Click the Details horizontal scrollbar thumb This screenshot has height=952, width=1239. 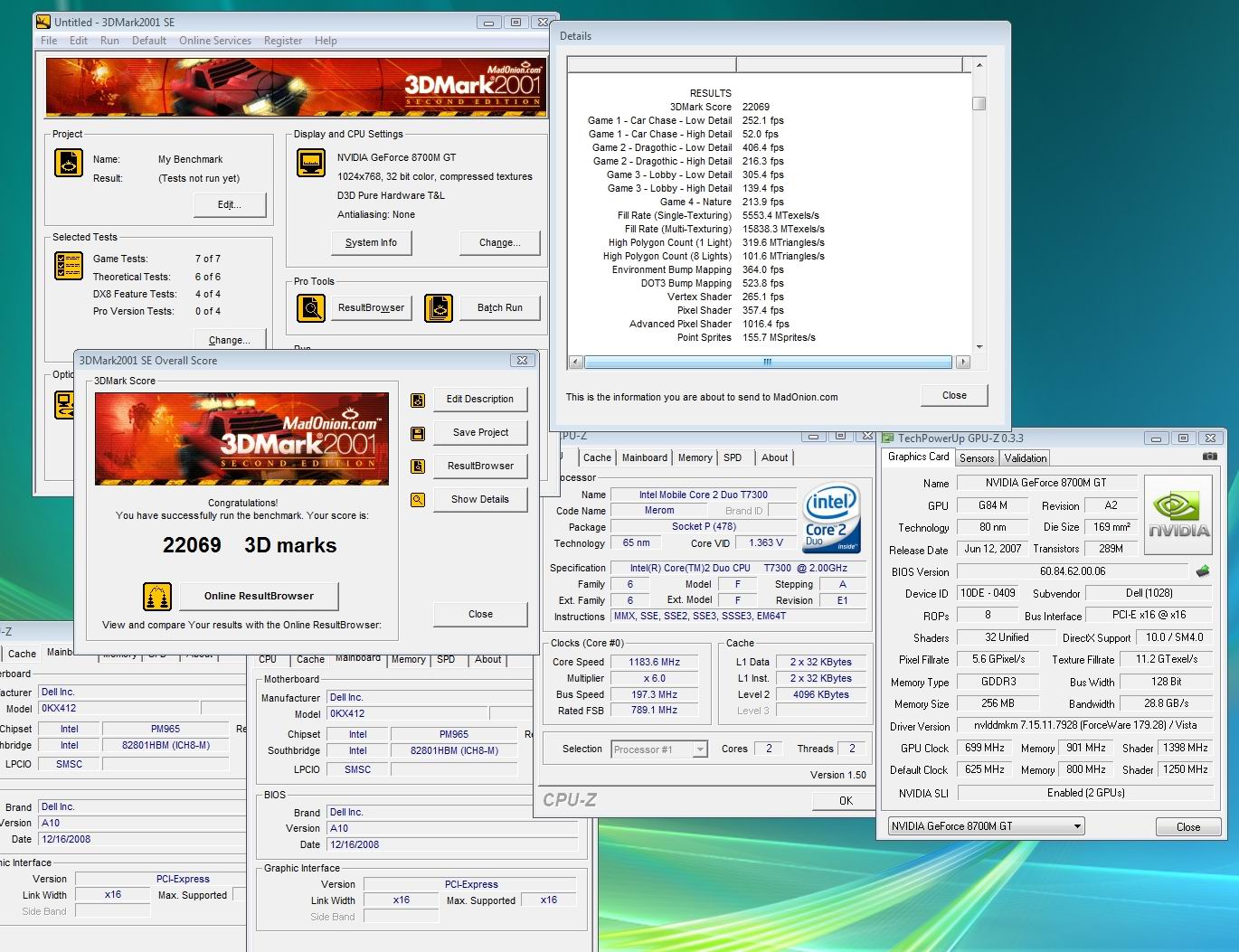768,362
